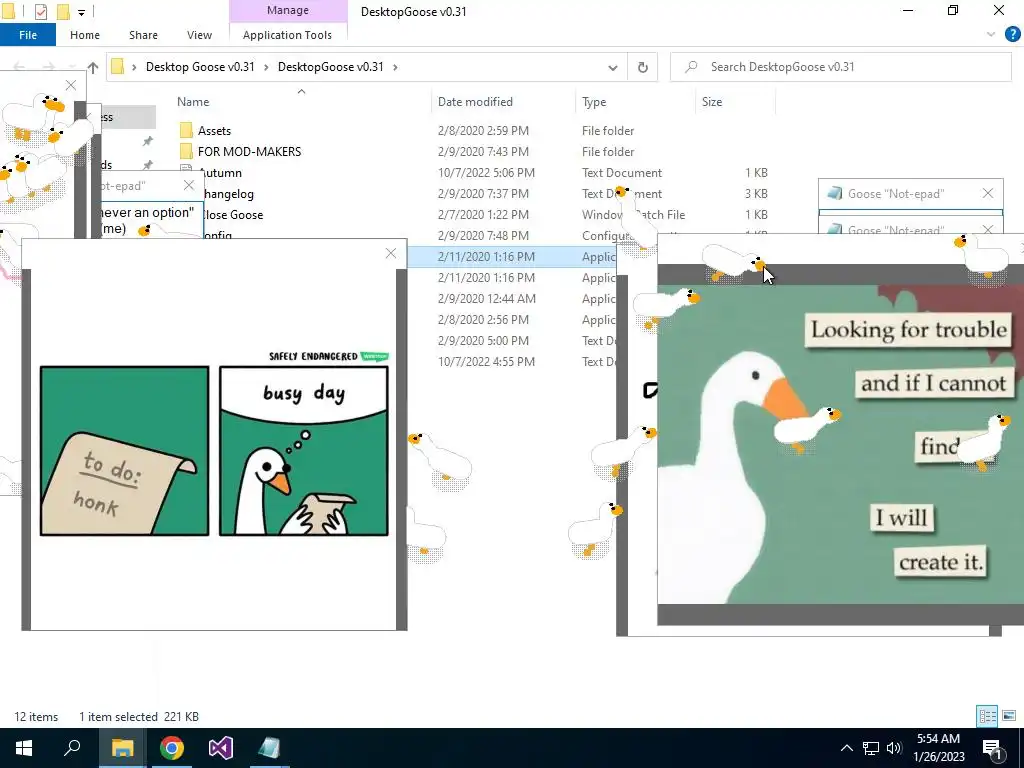The image size is (1024, 768).
Task: Click the 2/9/2020 12:44 AM date cell
Action: [x=487, y=298]
